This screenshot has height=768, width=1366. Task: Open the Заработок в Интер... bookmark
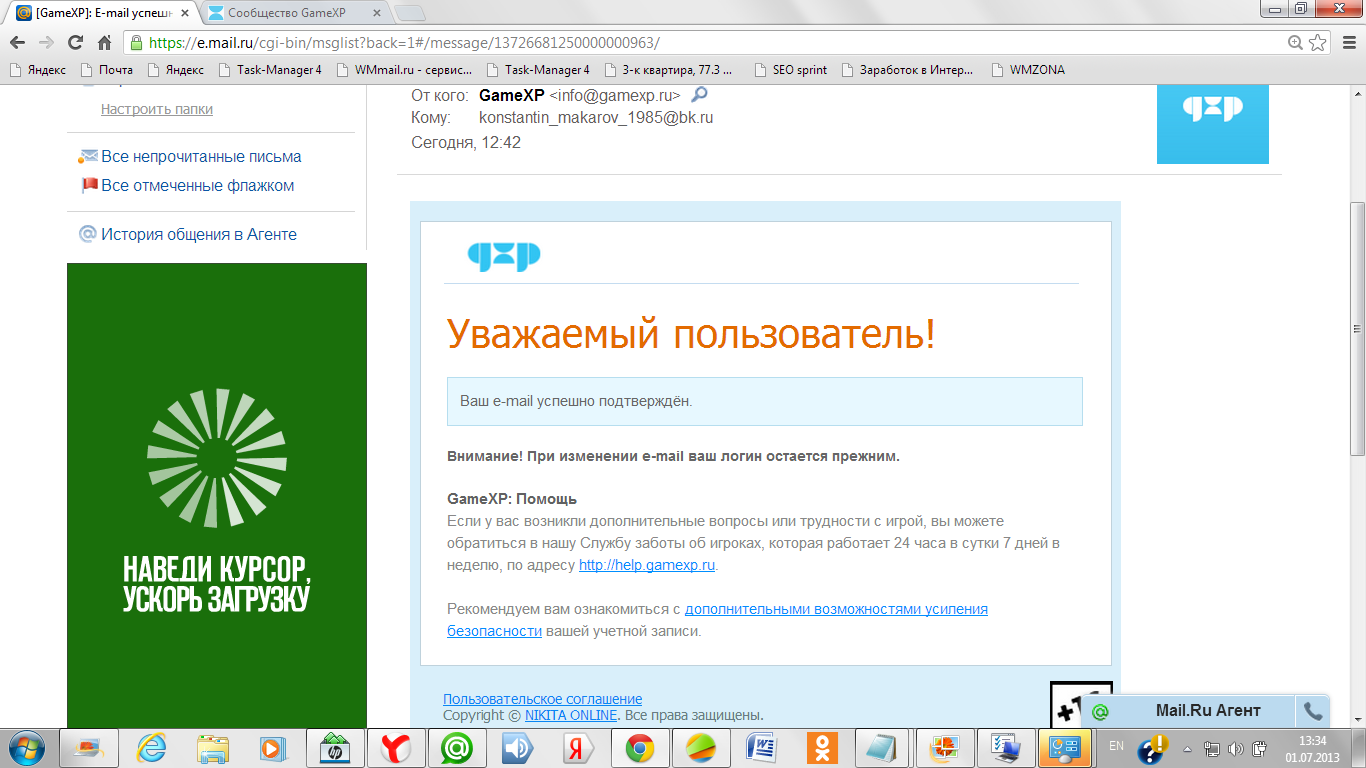coord(908,70)
